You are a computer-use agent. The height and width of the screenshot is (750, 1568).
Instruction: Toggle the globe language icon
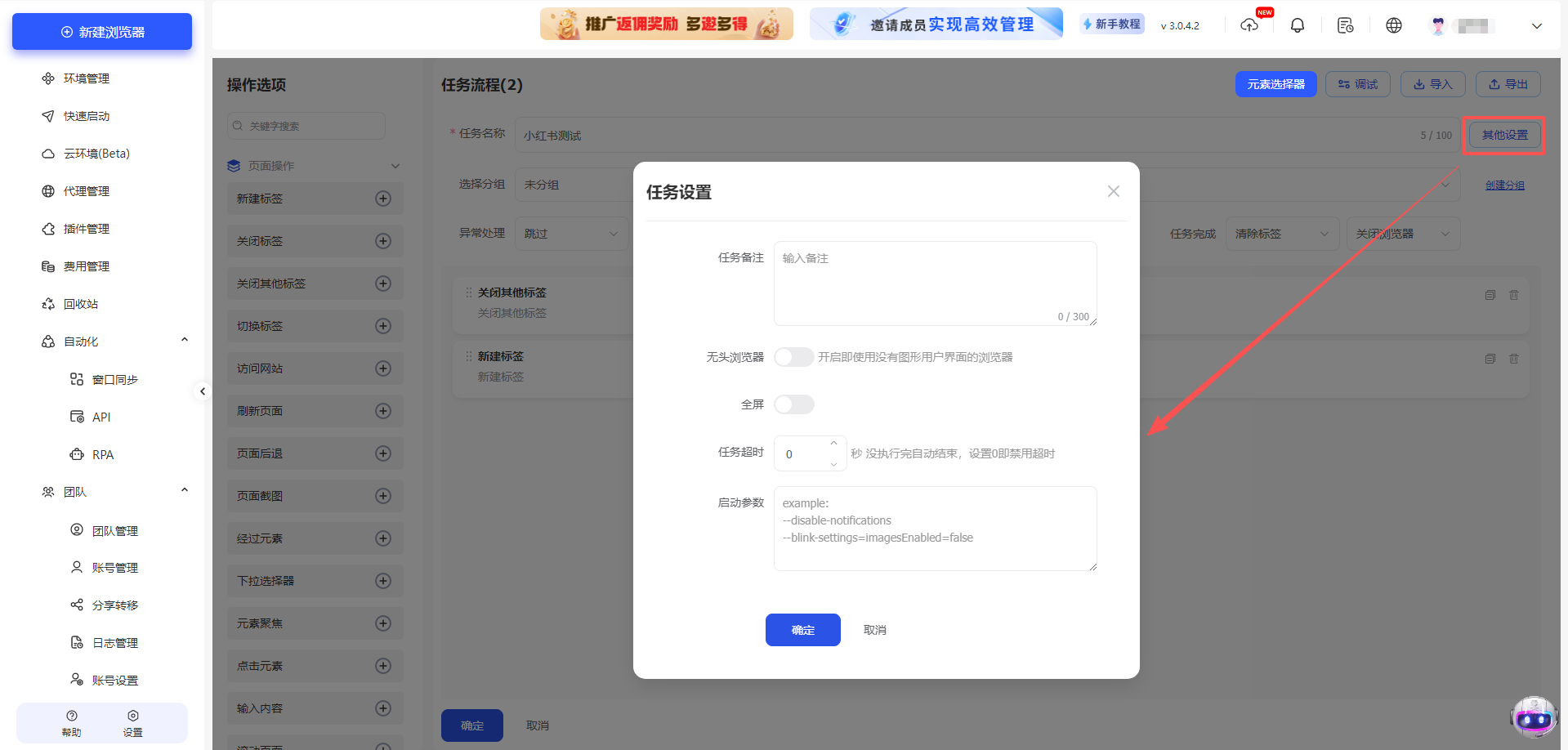tap(1393, 25)
